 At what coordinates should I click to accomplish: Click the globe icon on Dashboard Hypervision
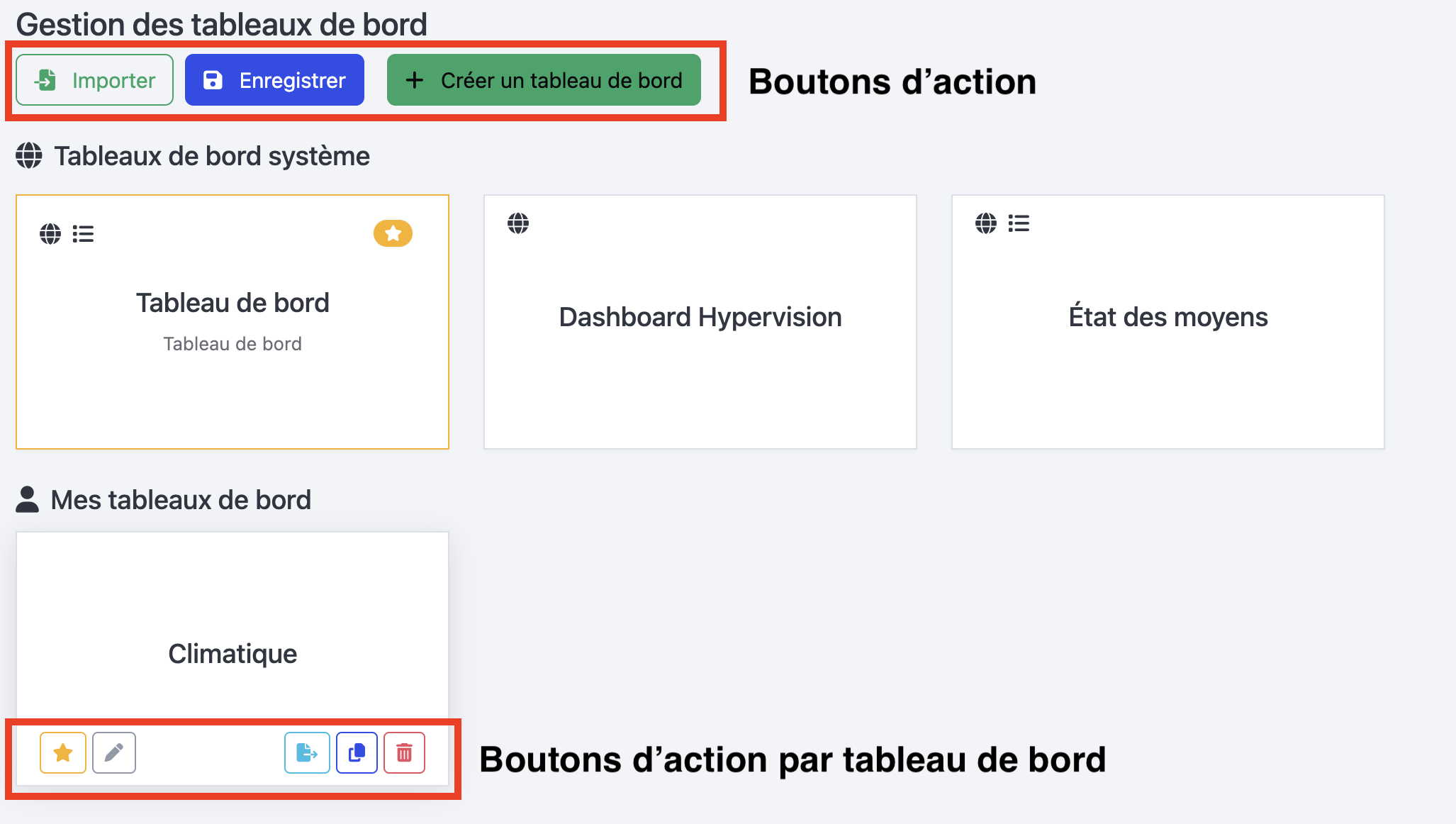(x=518, y=223)
